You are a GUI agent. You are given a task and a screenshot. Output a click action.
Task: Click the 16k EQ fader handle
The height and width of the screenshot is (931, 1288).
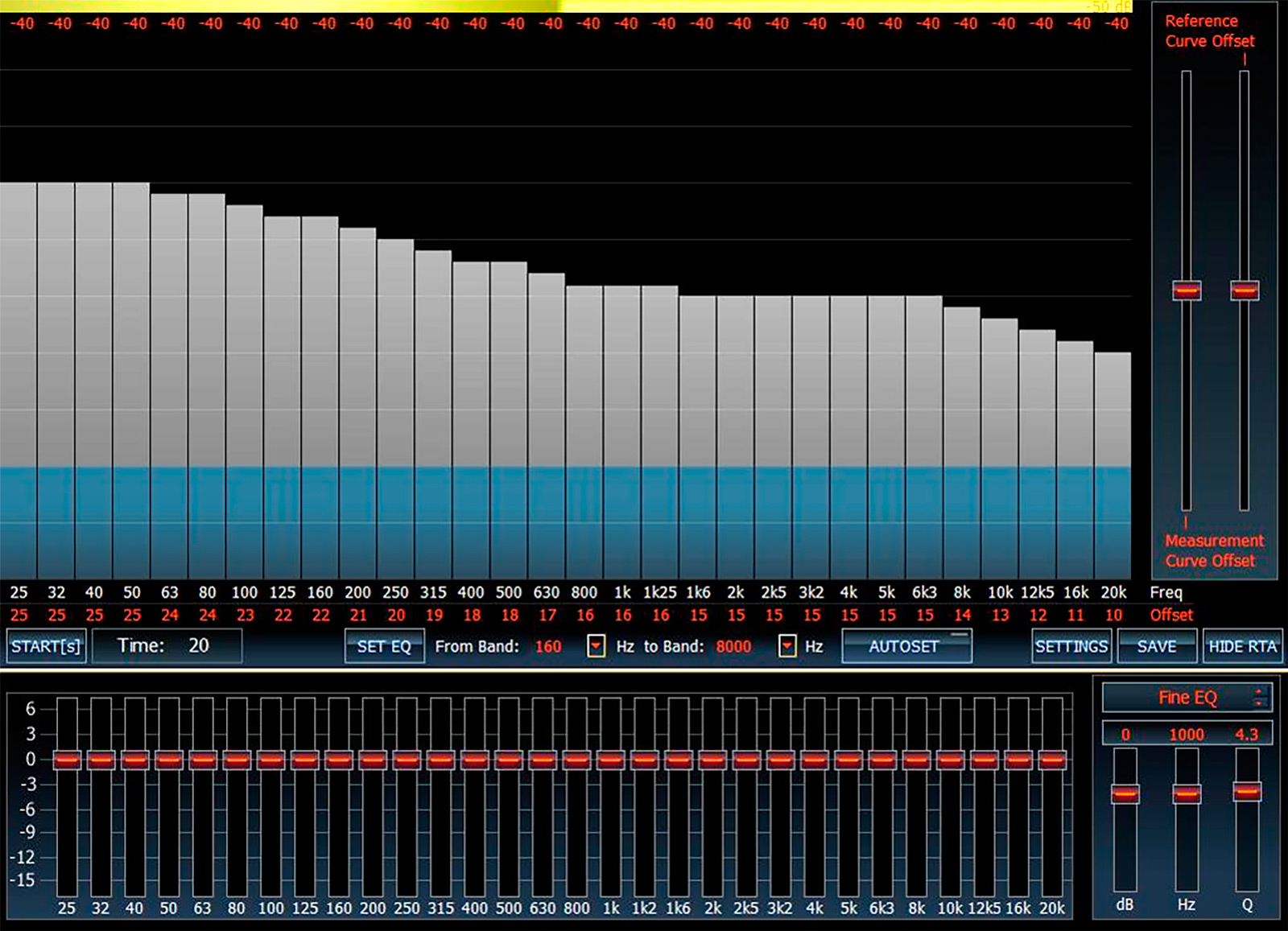(1018, 759)
